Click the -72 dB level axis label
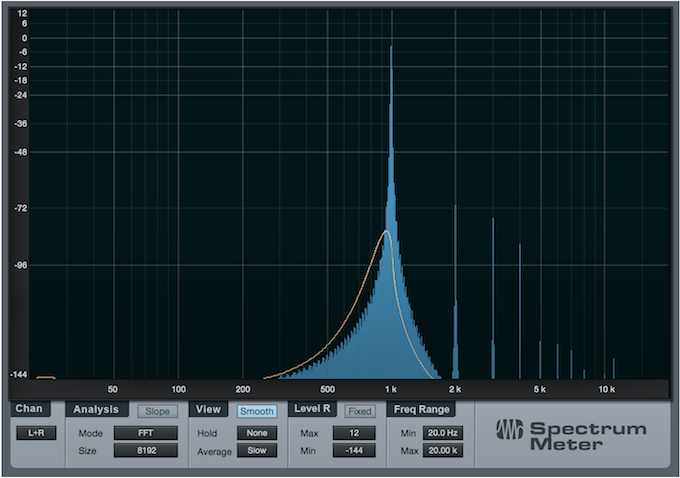 (20, 208)
